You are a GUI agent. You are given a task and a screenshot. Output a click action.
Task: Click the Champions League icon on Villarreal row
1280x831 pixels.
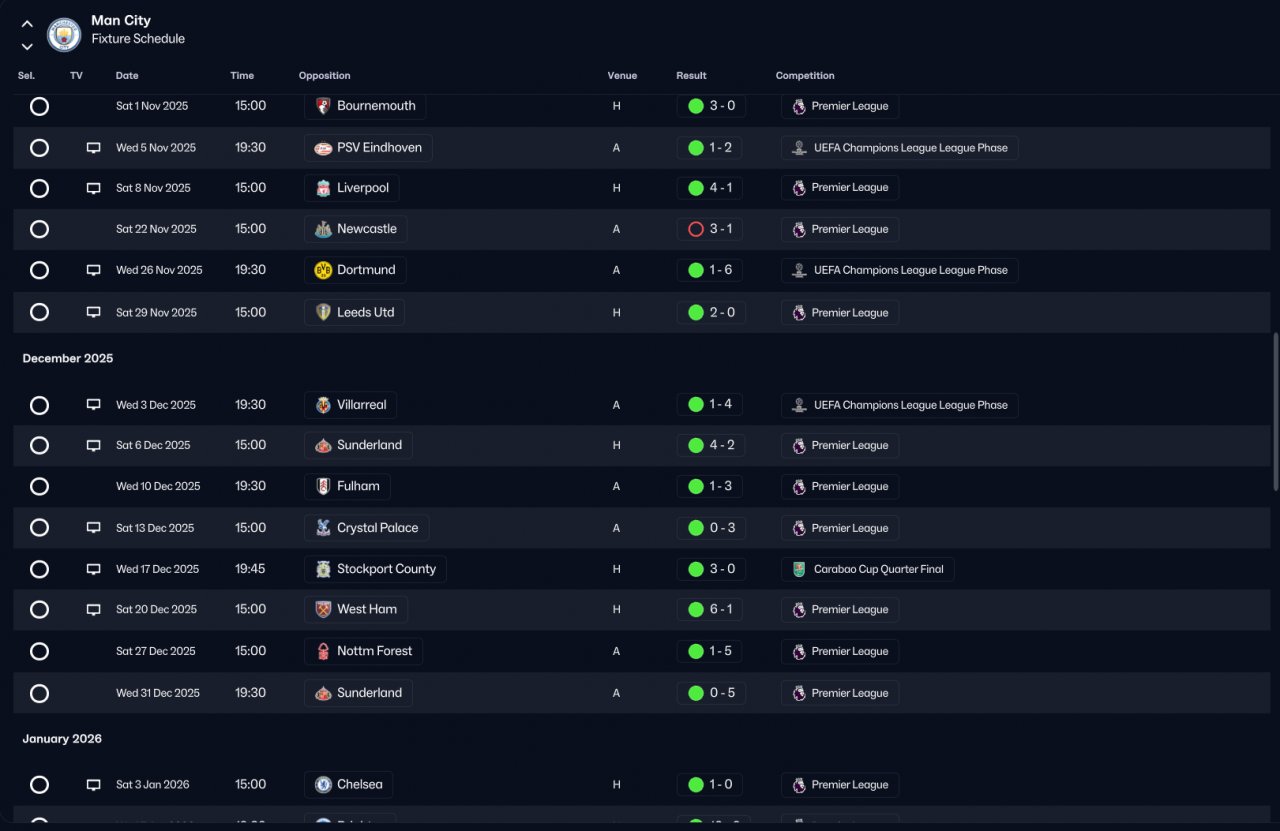tap(799, 405)
